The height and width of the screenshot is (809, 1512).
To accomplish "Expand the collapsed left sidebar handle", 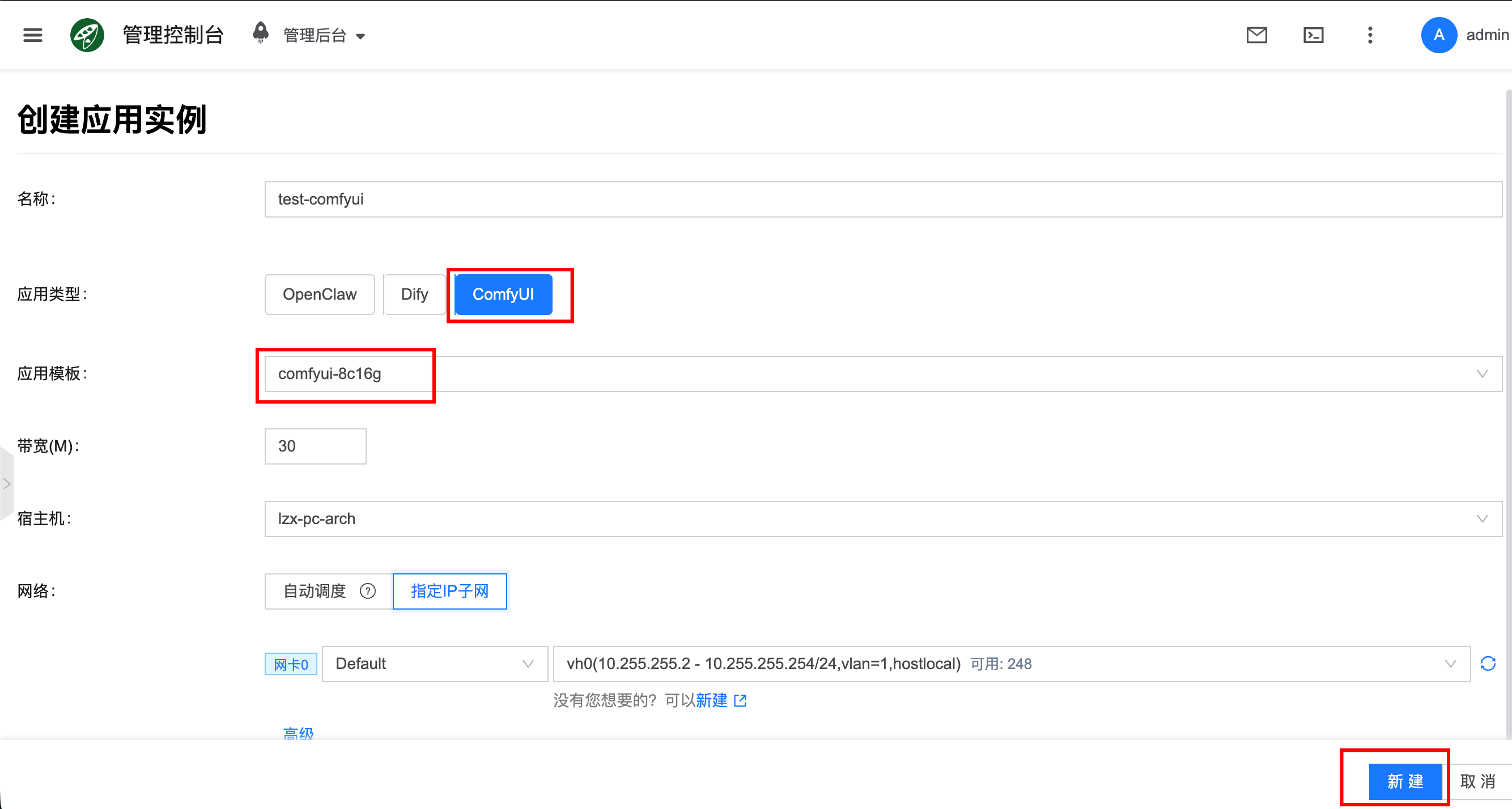I will (x=6, y=484).
